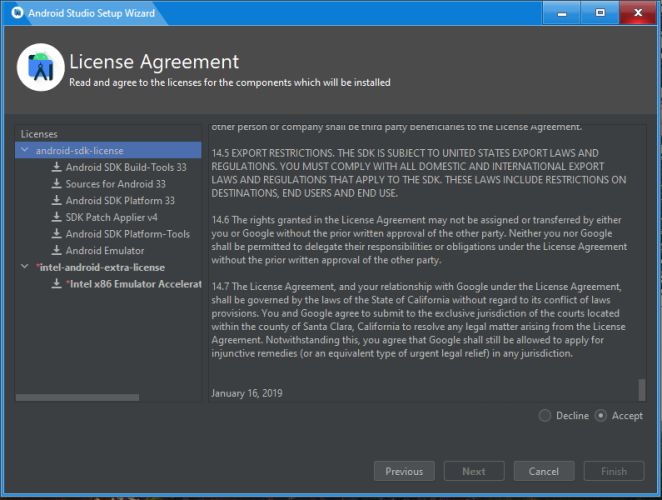Collapse the android-sdk-license group
The image size is (662, 500).
pos(25,150)
